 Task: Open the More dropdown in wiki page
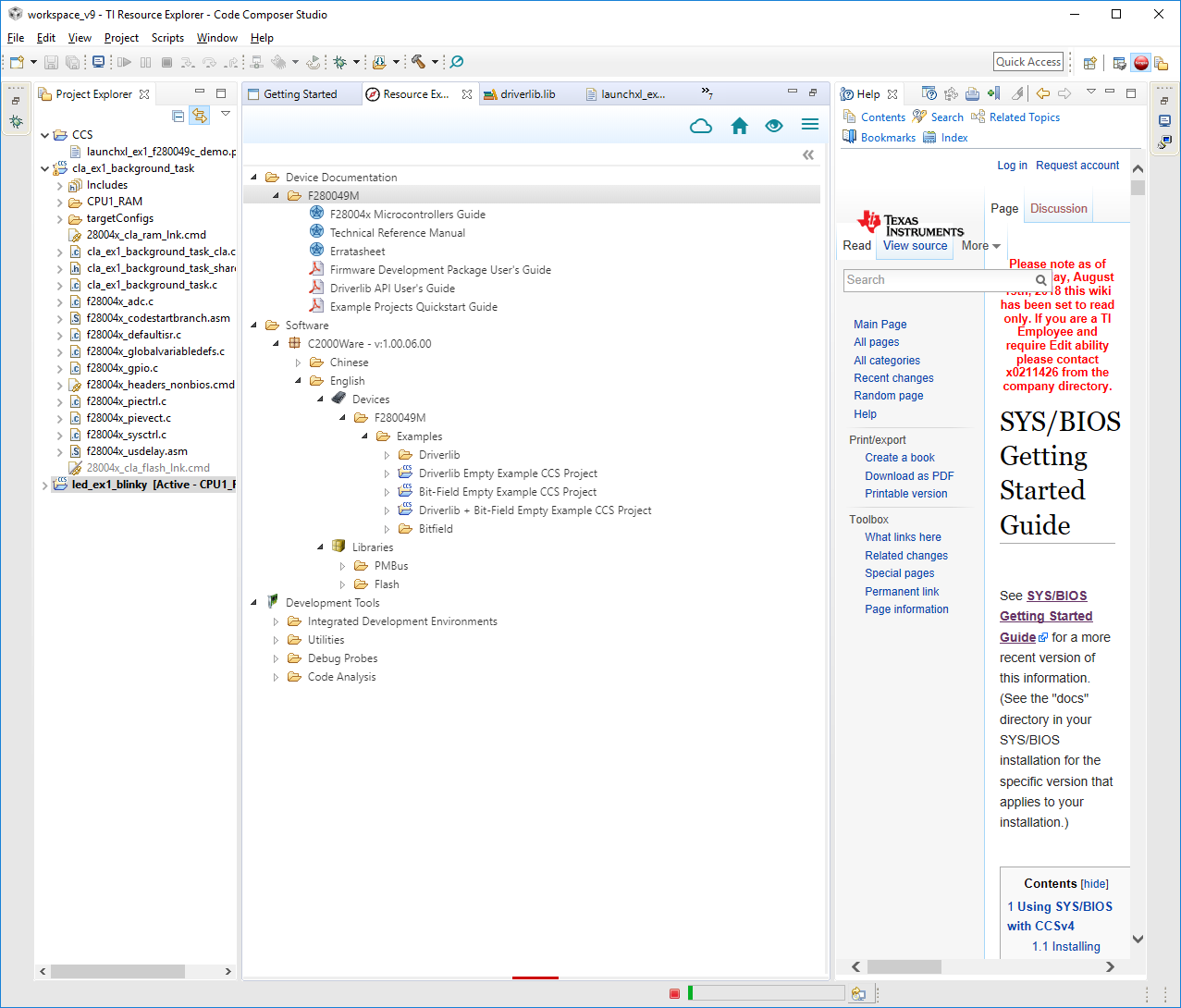coord(980,246)
